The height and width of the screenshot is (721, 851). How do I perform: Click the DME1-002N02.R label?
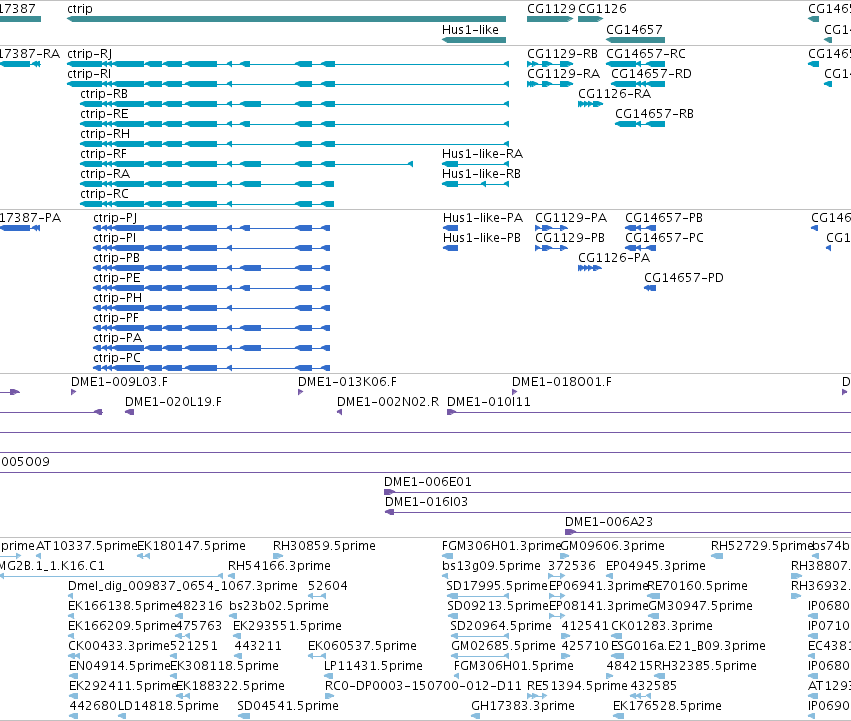(x=388, y=402)
